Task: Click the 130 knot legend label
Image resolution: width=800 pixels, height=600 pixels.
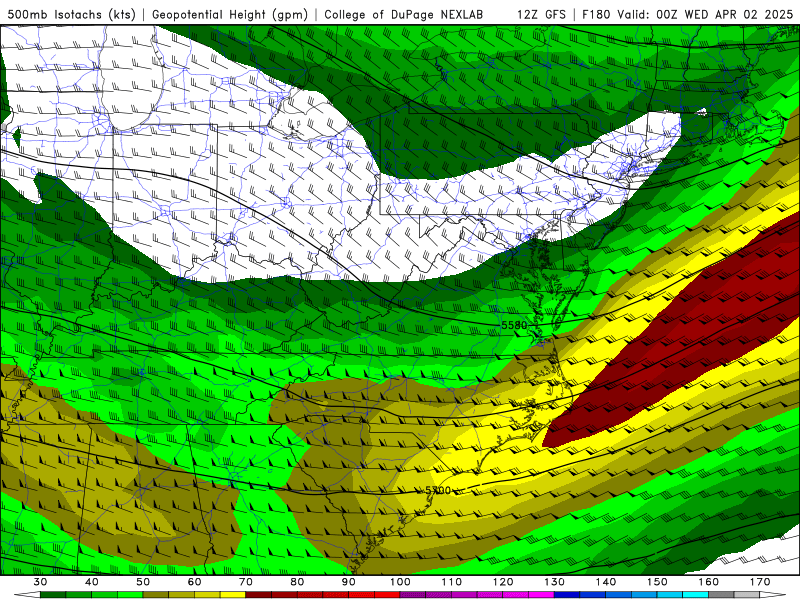Action: 554,582
